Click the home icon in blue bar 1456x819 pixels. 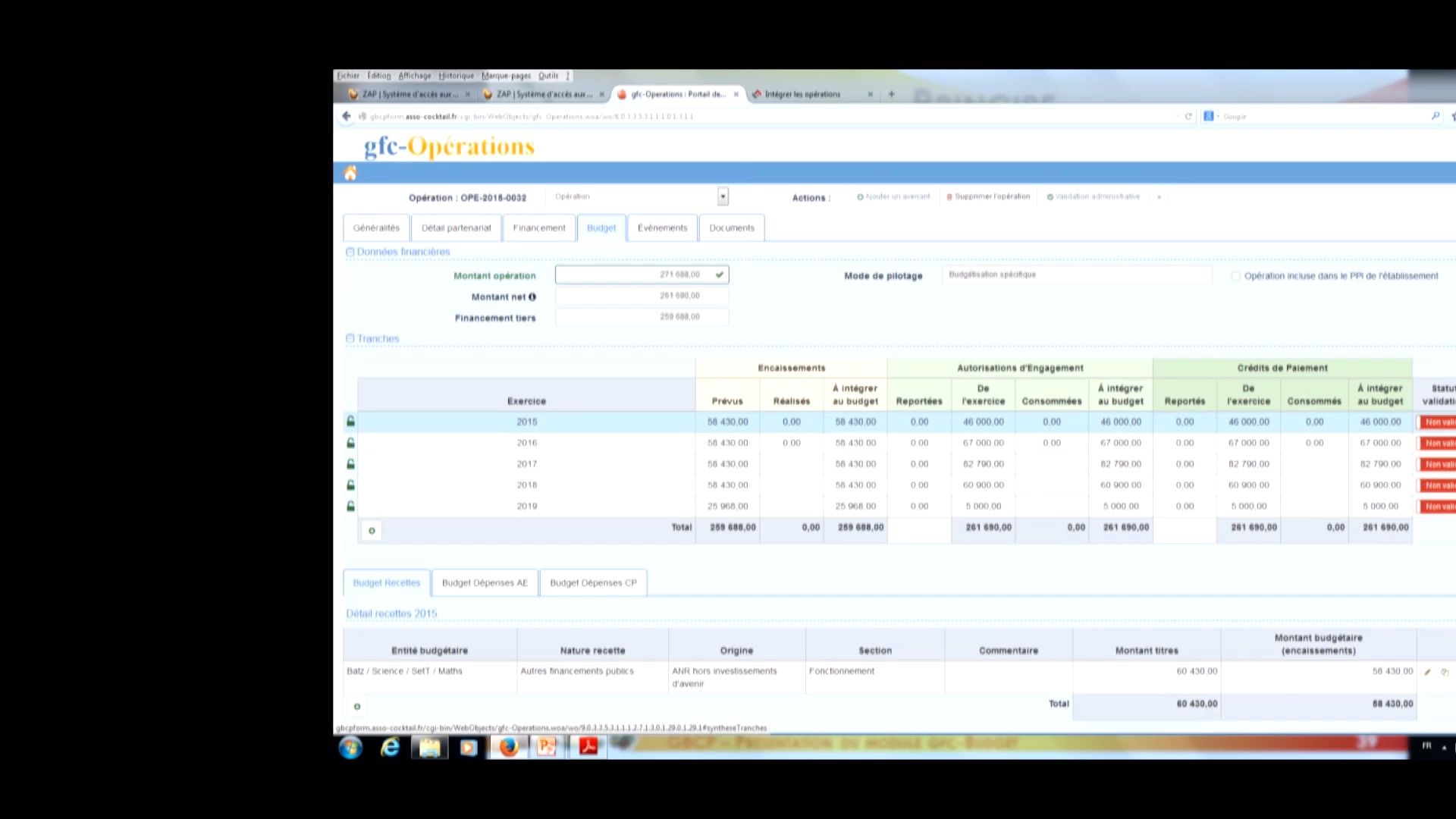tap(350, 174)
